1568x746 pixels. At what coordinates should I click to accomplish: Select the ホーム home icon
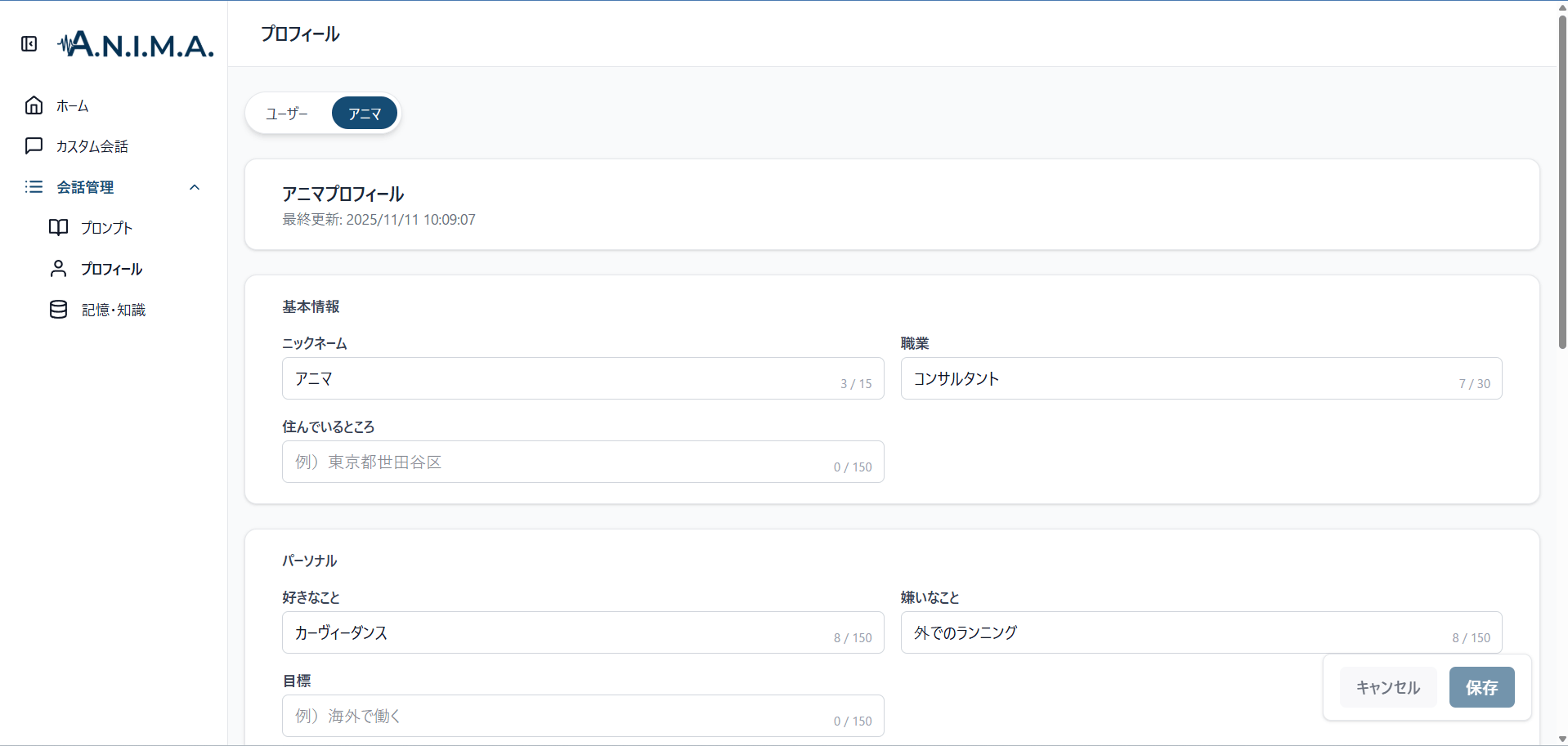[x=34, y=105]
